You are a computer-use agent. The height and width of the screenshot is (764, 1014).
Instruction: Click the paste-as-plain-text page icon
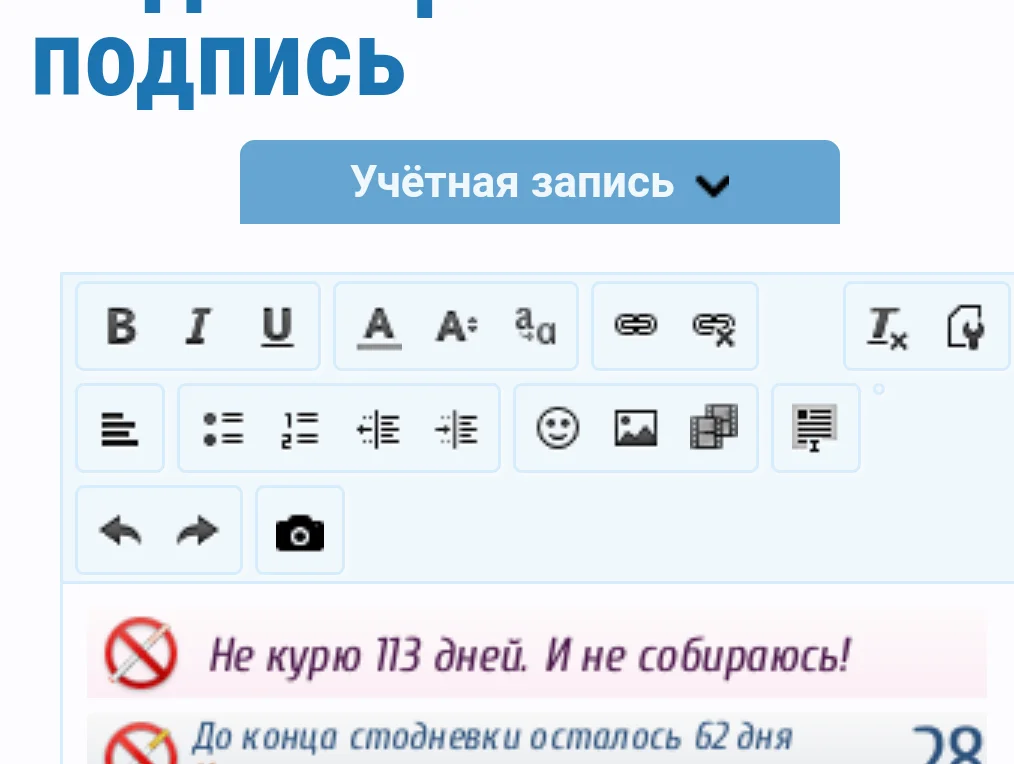966,327
